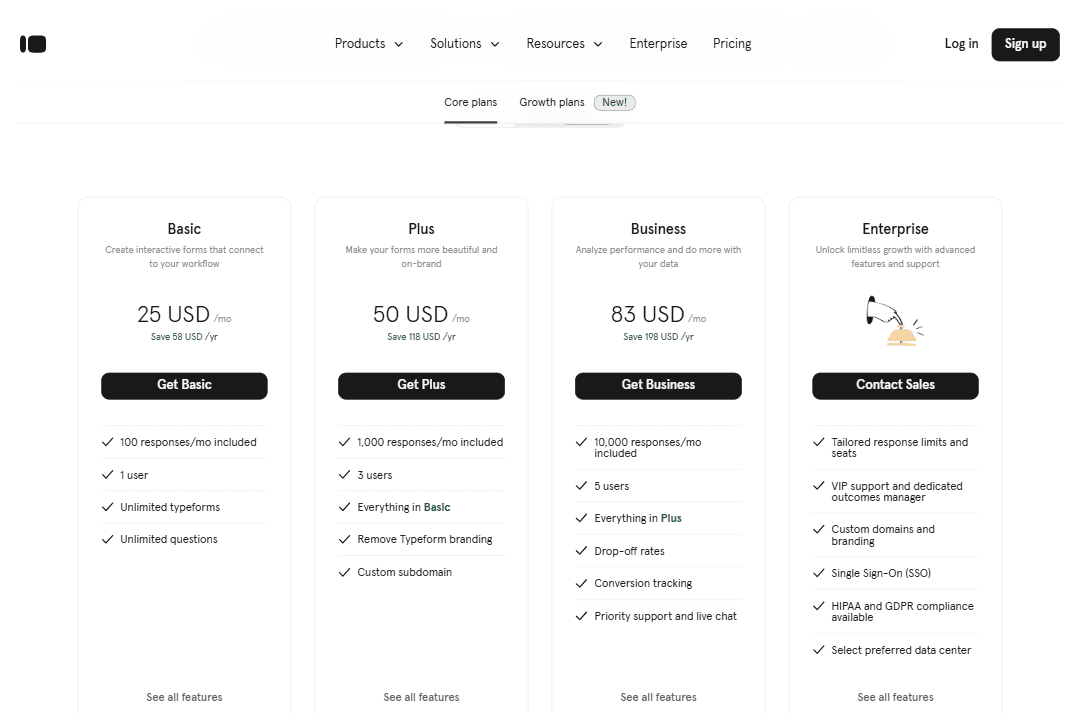Image resolution: width=1080 pixels, height=727 pixels.
Task: Click the checkmark beside "Remove Typeform branding"
Action: (344, 539)
